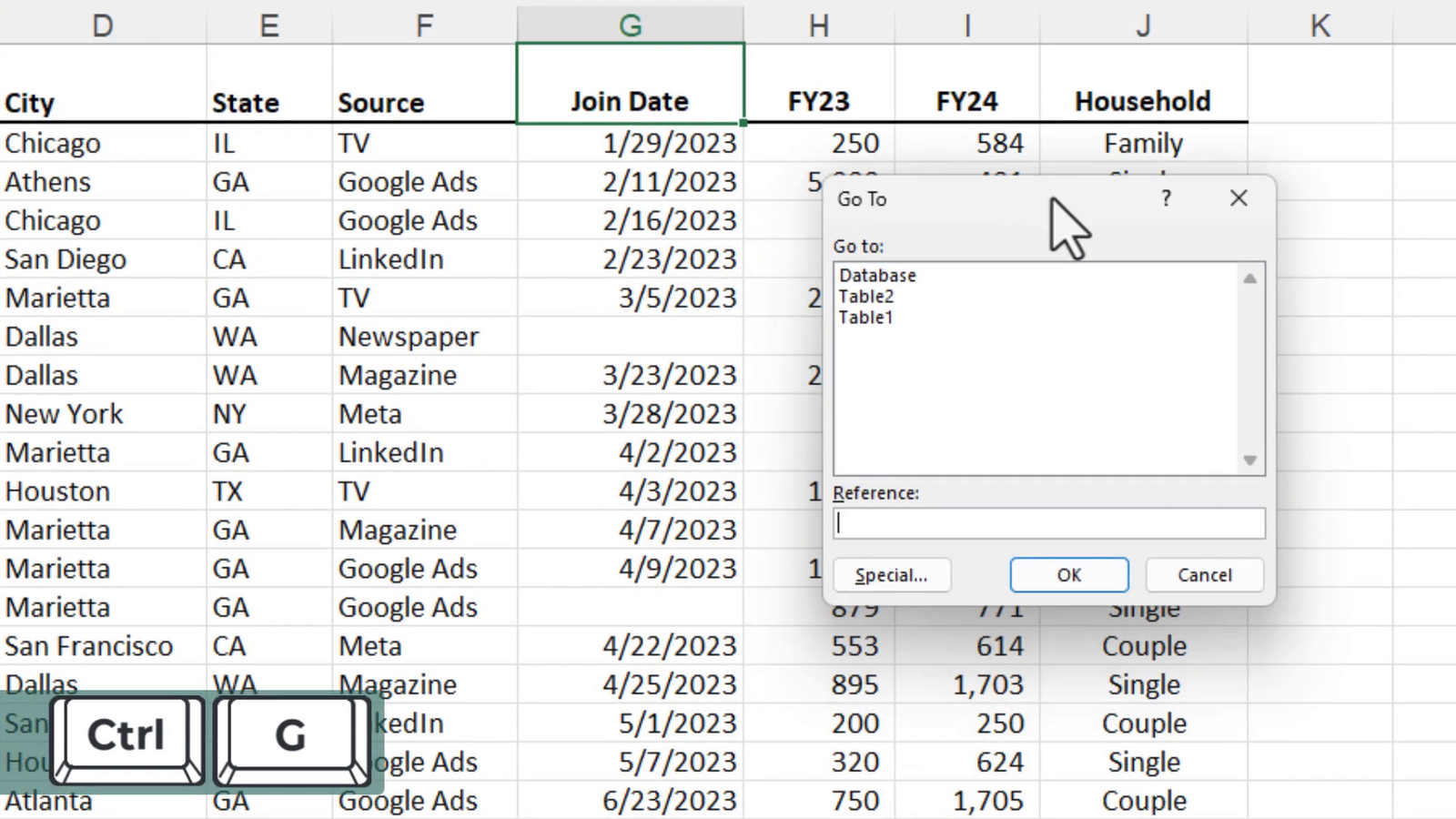This screenshot has width=1456, height=819.
Task: Click the Household header cell
Action: pyautogui.click(x=1143, y=101)
